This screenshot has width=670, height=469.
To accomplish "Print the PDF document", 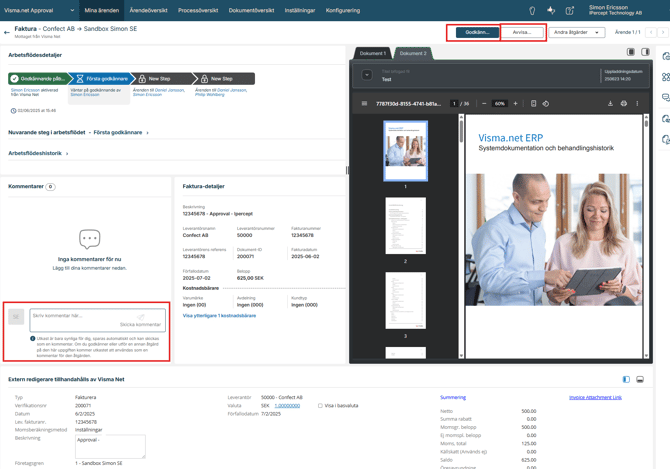I will [624, 103].
